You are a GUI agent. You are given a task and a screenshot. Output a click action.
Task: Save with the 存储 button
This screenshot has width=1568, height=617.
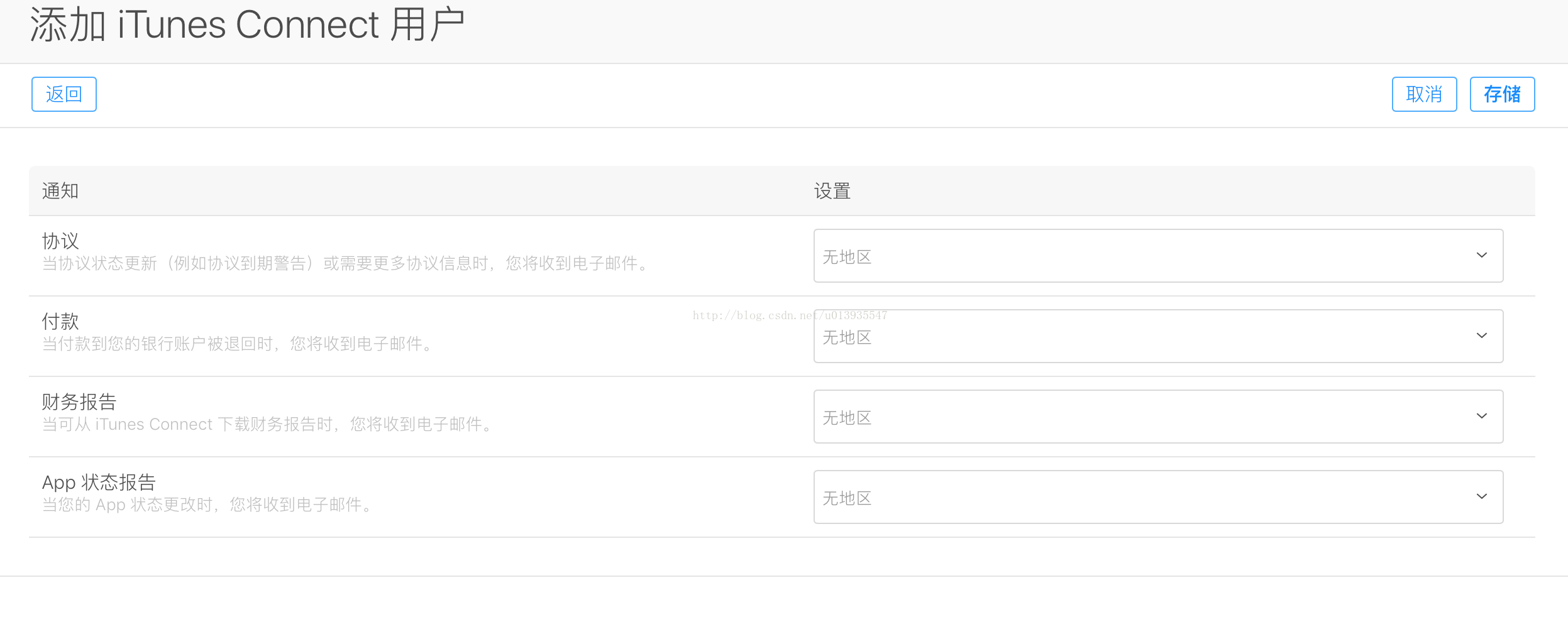(x=1502, y=94)
